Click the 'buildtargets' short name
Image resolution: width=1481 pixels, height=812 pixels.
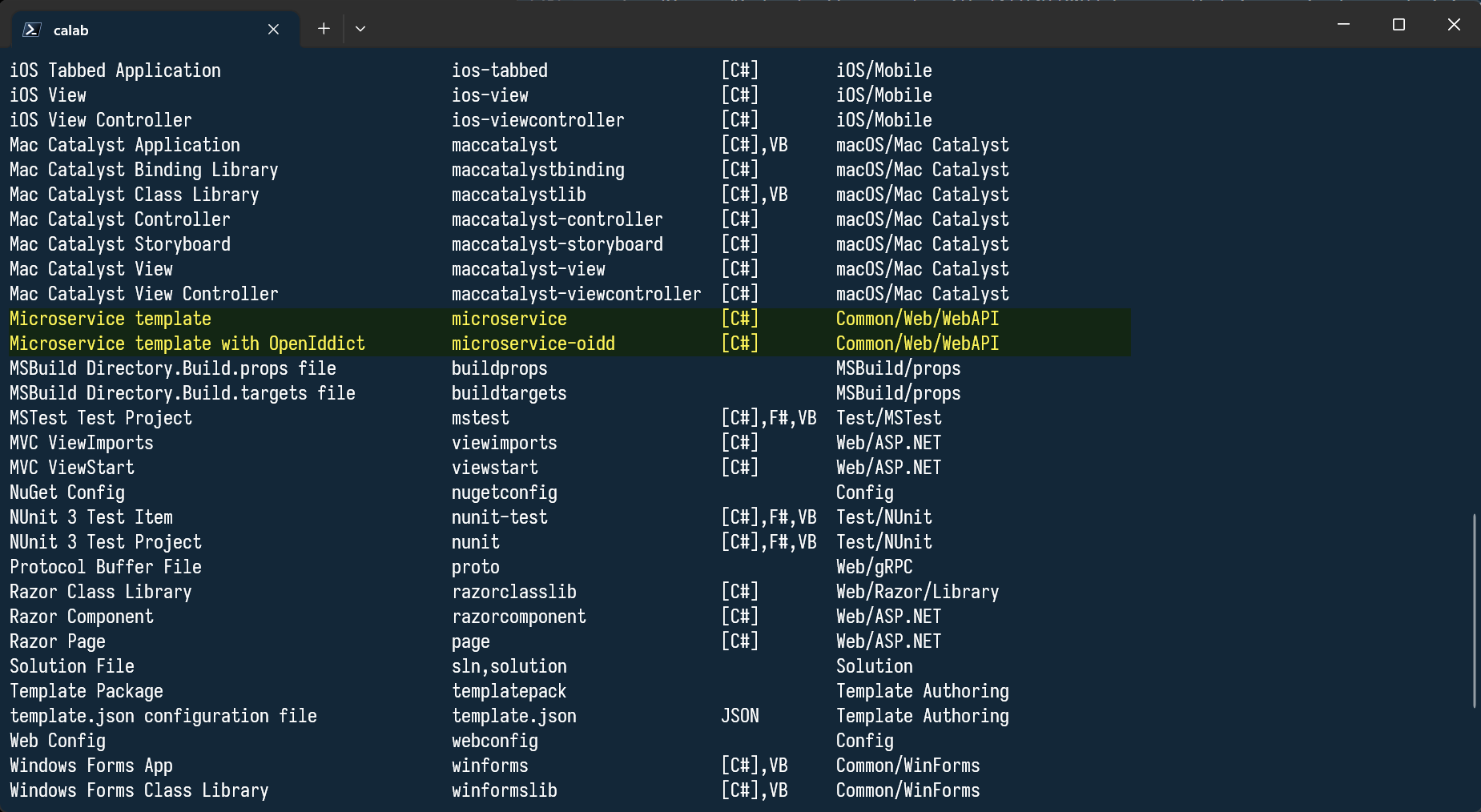509,393
